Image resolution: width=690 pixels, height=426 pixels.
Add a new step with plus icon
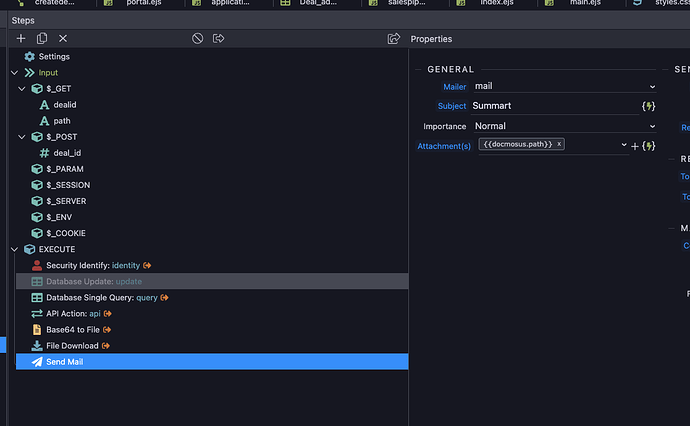click(x=21, y=38)
